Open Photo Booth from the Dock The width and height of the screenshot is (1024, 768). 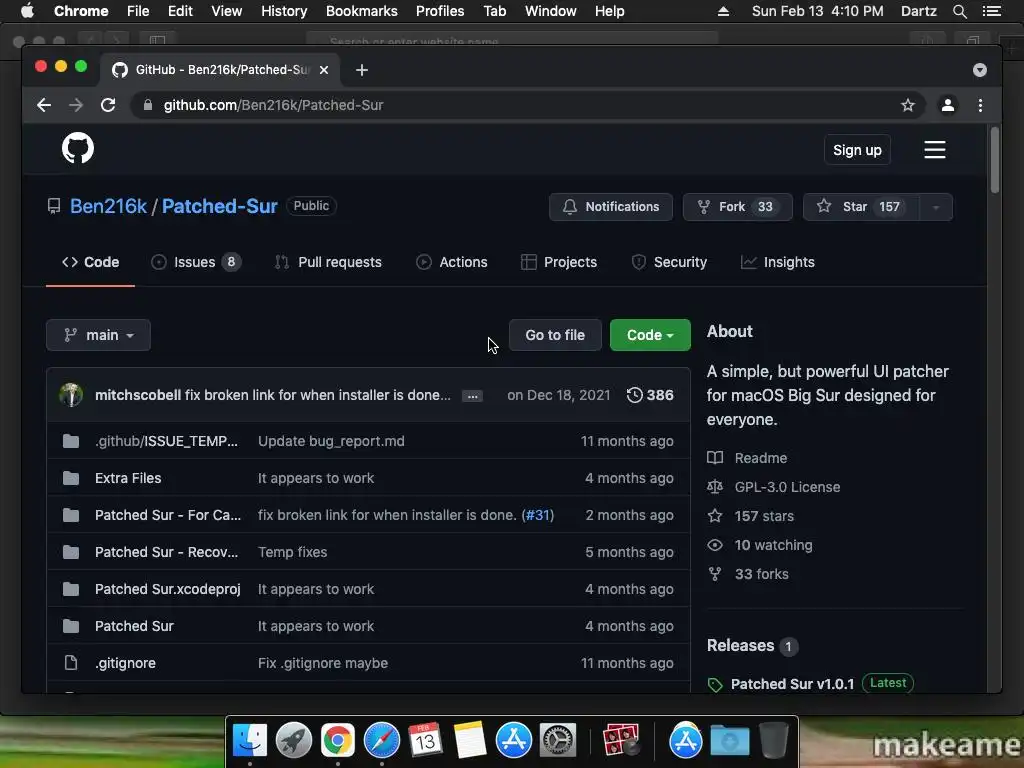[x=620, y=740]
